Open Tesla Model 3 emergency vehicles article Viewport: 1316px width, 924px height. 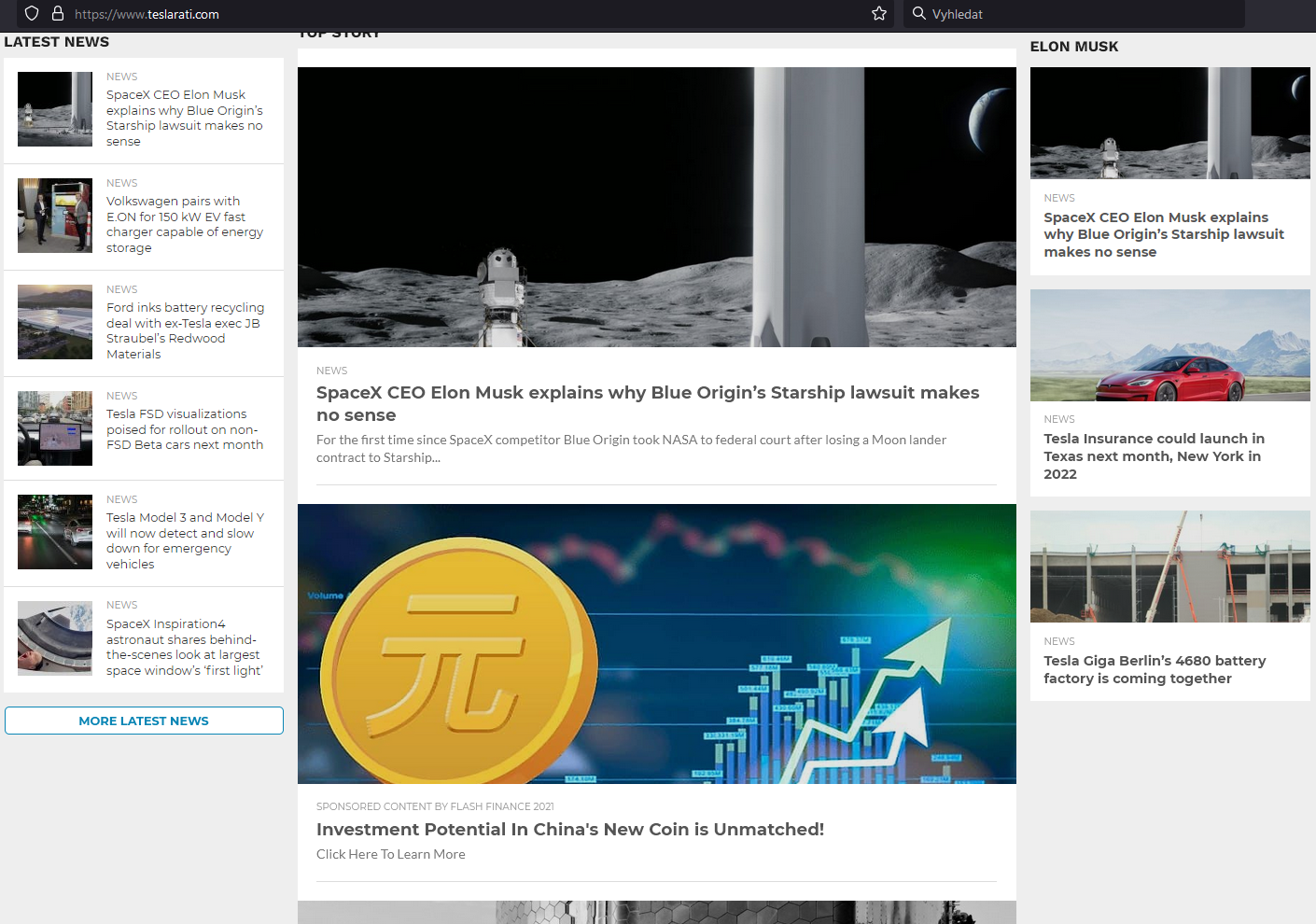(x=185, y=540)
